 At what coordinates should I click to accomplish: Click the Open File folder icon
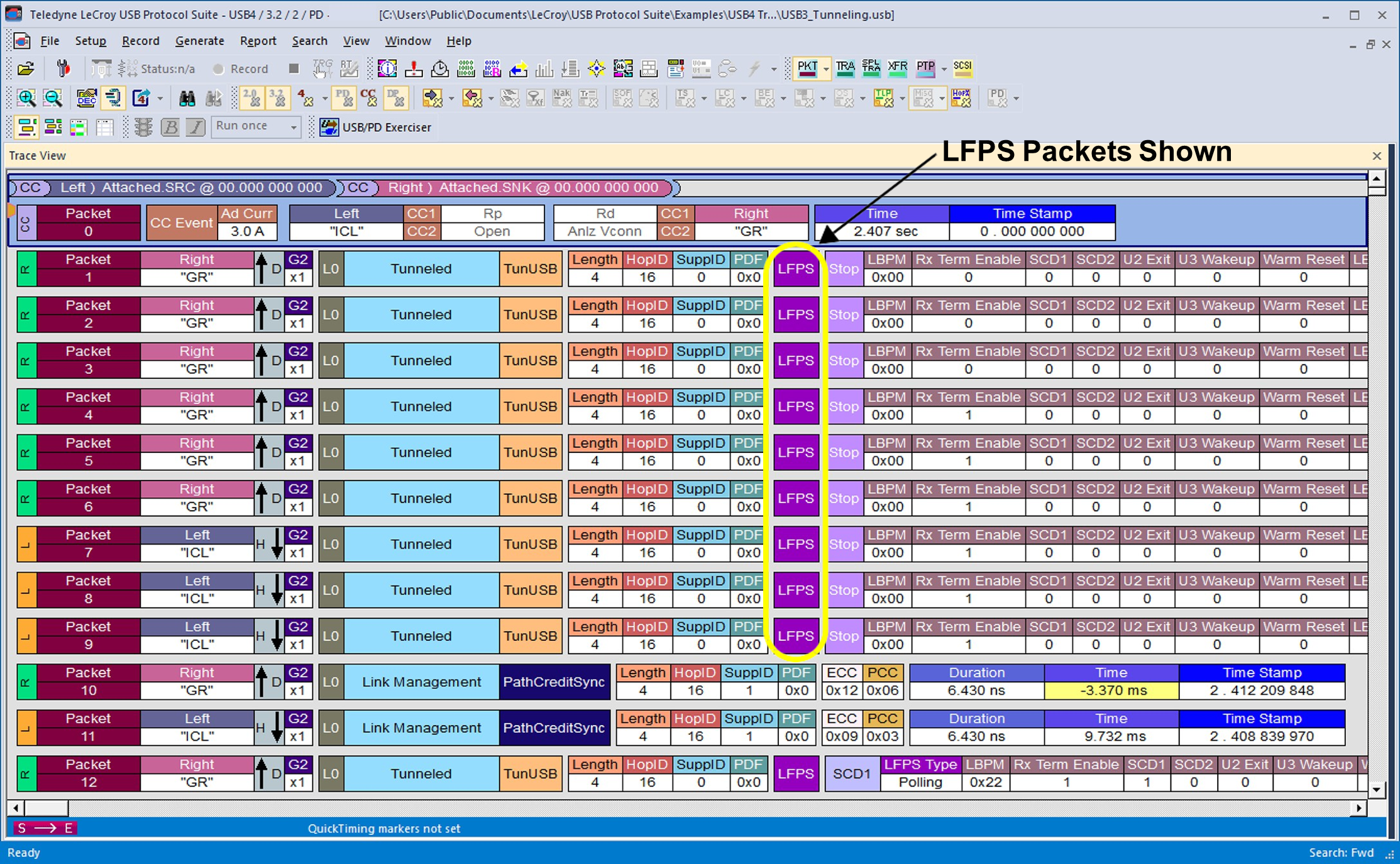25,68
